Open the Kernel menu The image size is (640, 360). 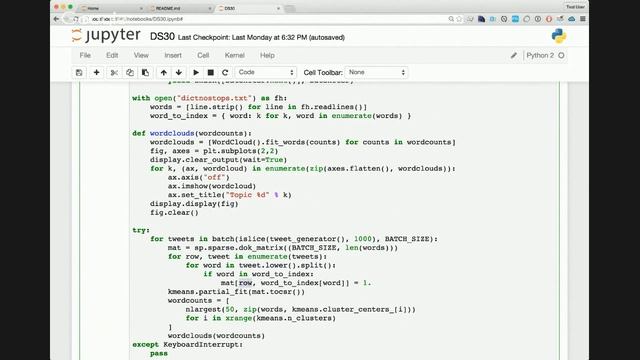point(235,56)
